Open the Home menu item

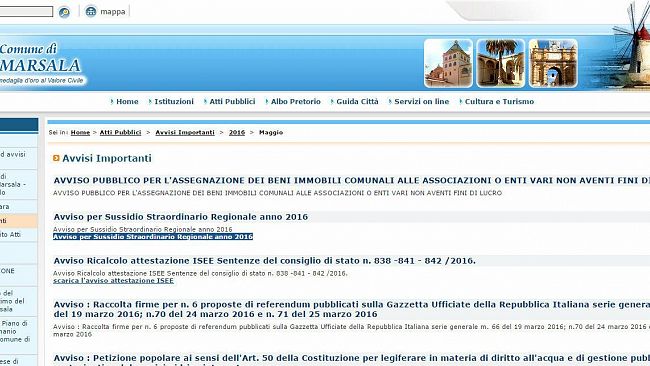click(x=127, y=102)
